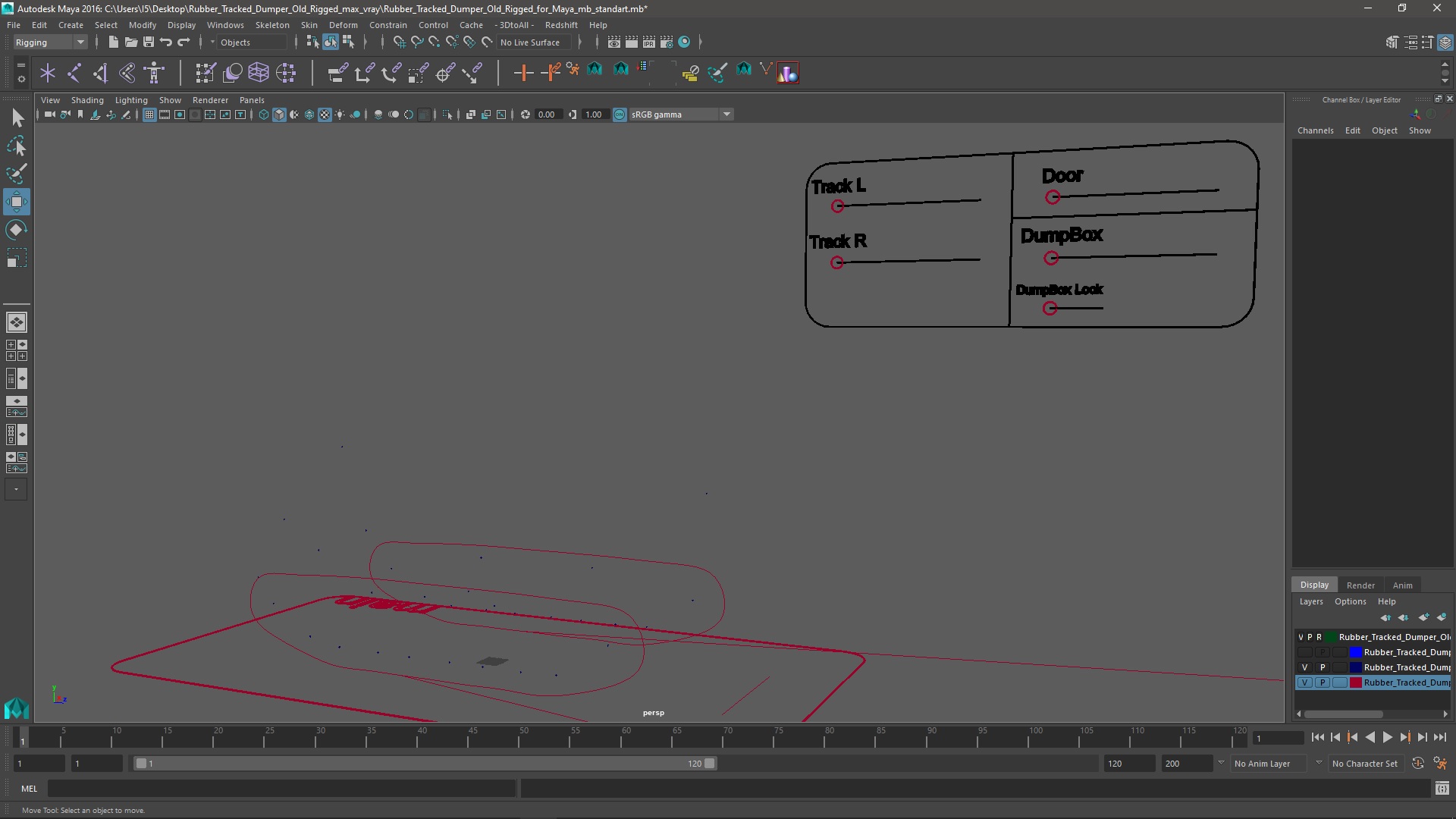Open the layer editor Options menu

click(x=1350, y=601)
